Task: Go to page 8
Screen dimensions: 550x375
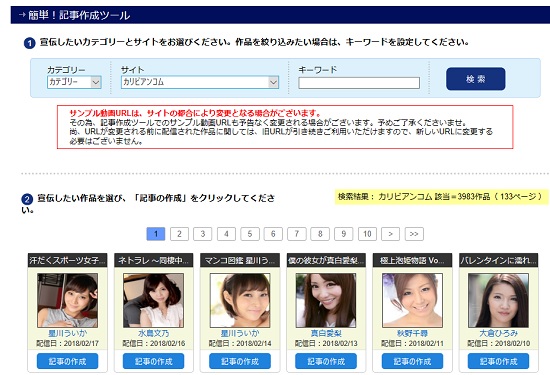Action: [320, 234]
